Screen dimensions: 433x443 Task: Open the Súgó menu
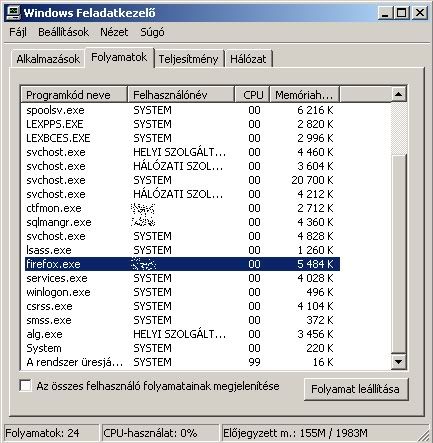coord(152,32)
